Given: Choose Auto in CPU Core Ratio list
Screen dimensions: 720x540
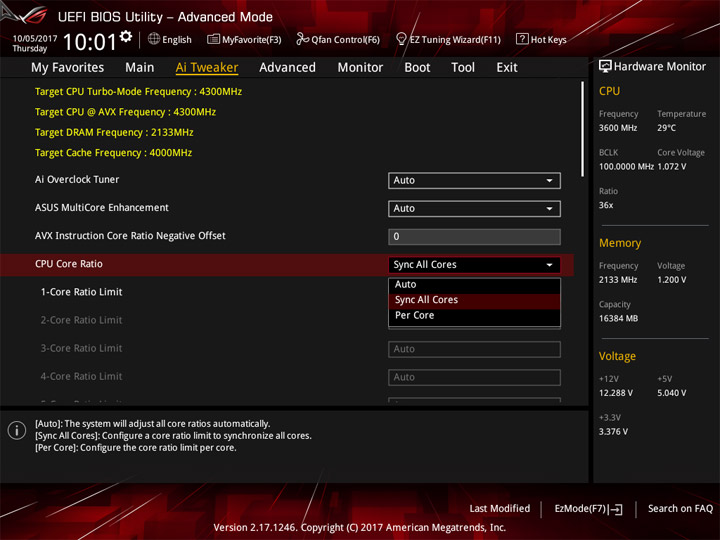Looking at the screenshot, I should pos(474,285).
